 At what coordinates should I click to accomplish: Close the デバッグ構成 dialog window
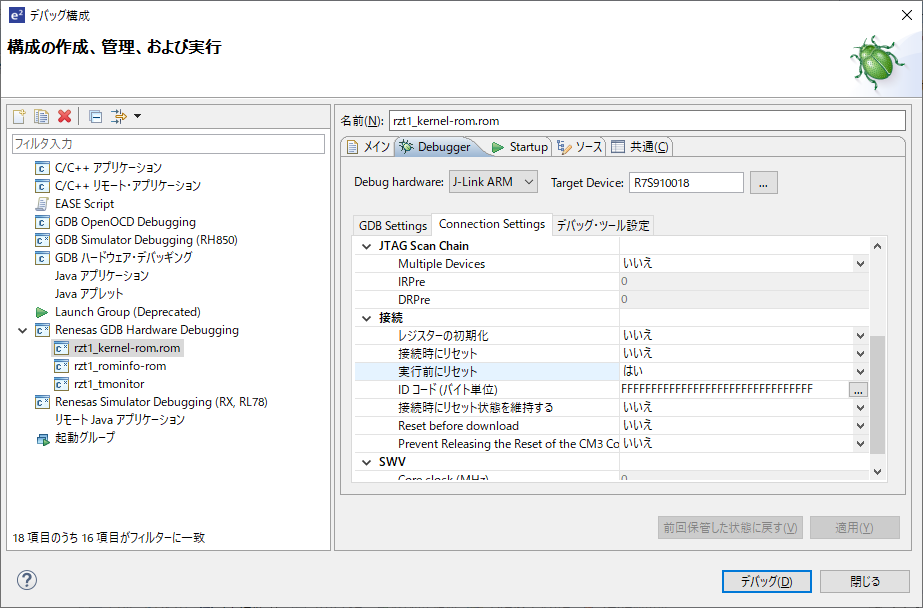tap(907, 15)
